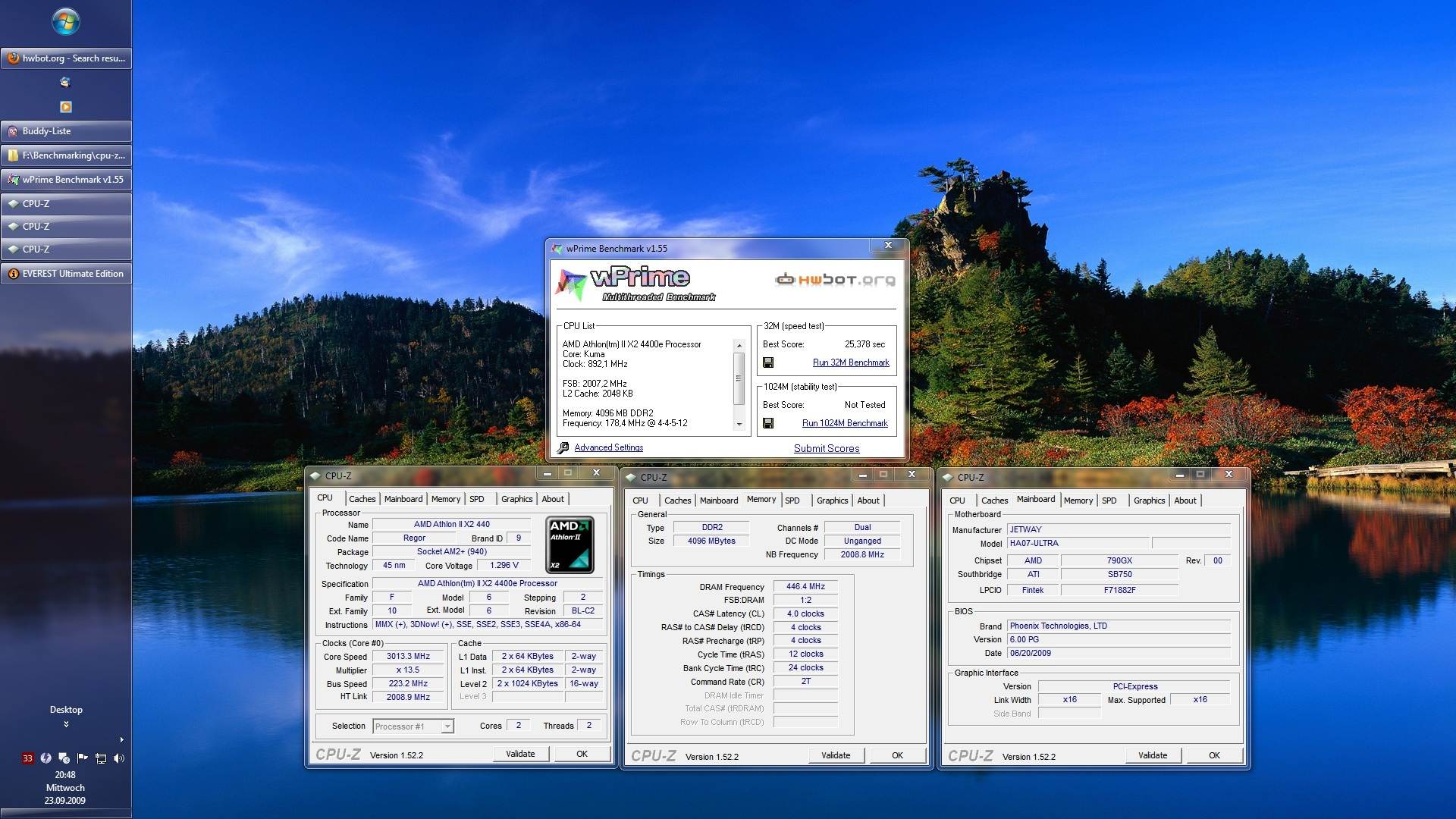Viewport: 1456px width, 819px height.
Task: Close the wPrime Benchmark window
Action: (888, 246)
